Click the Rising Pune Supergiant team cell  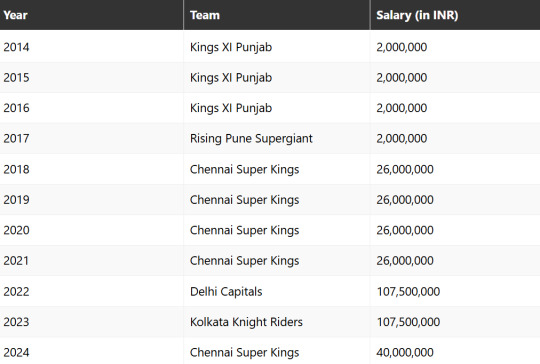click(251, 138)
